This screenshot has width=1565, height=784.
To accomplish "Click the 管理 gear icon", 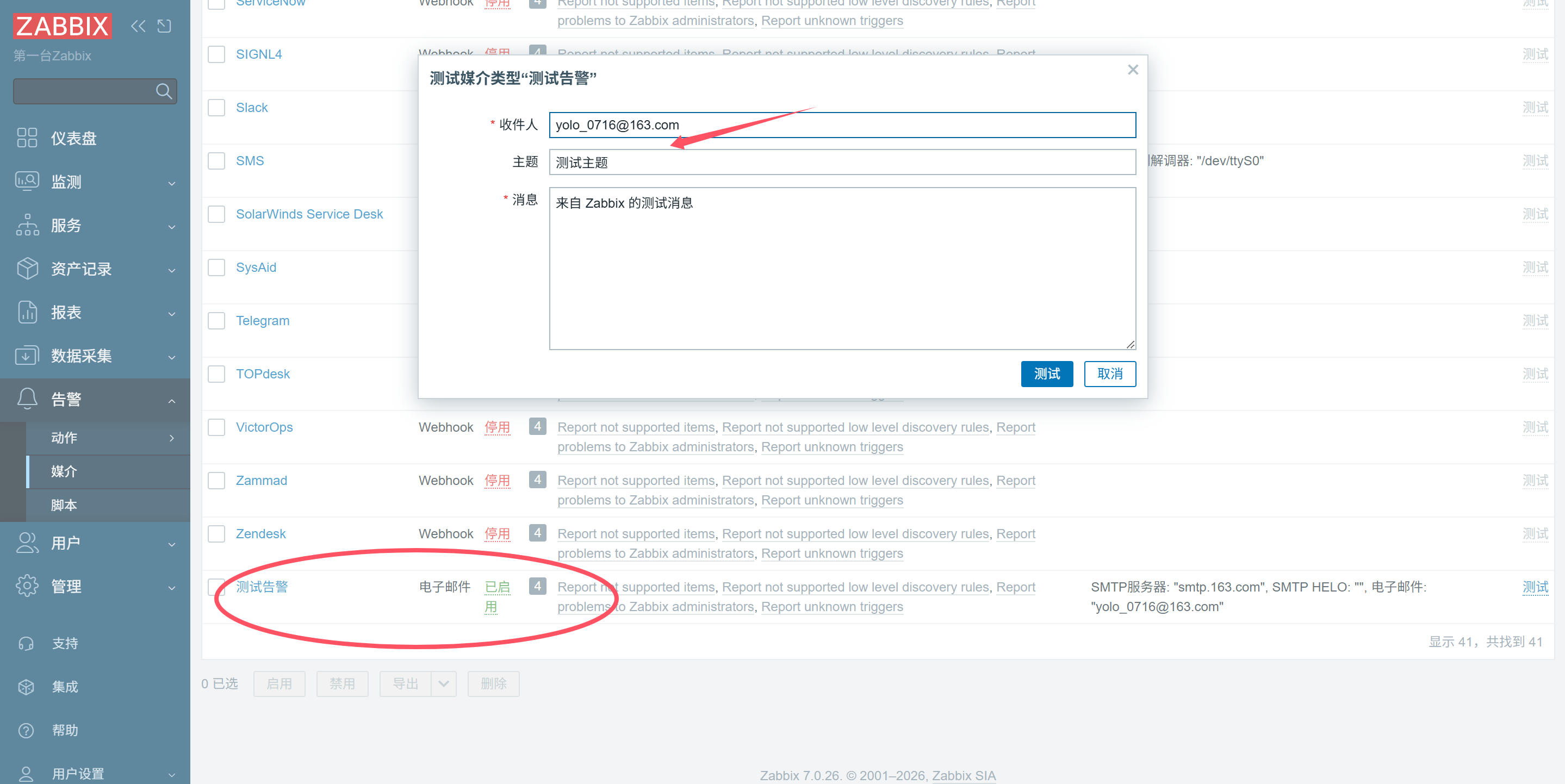I will [27, 586].
